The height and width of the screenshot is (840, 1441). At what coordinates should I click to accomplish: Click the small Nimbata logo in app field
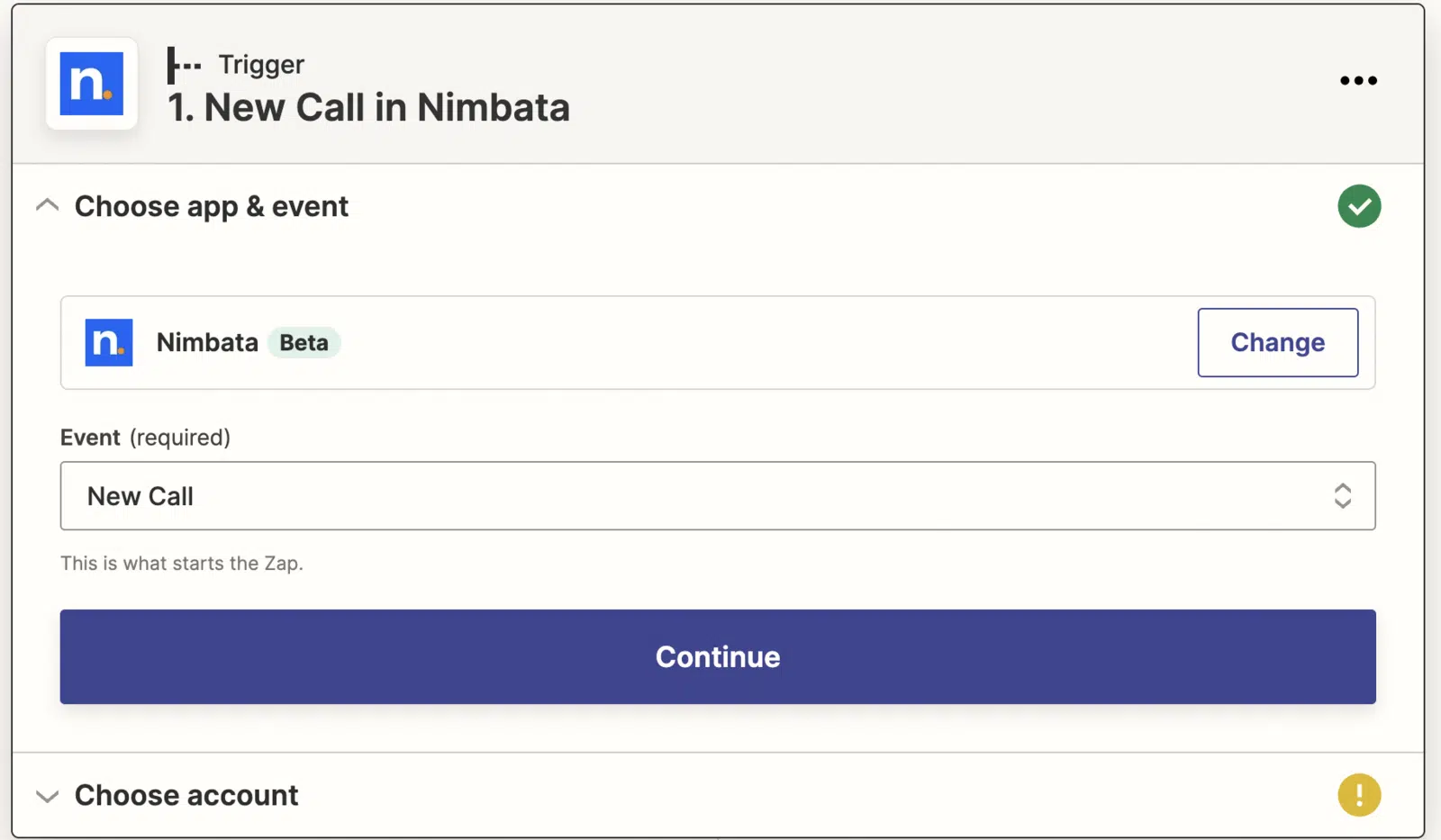pos(109,342)
